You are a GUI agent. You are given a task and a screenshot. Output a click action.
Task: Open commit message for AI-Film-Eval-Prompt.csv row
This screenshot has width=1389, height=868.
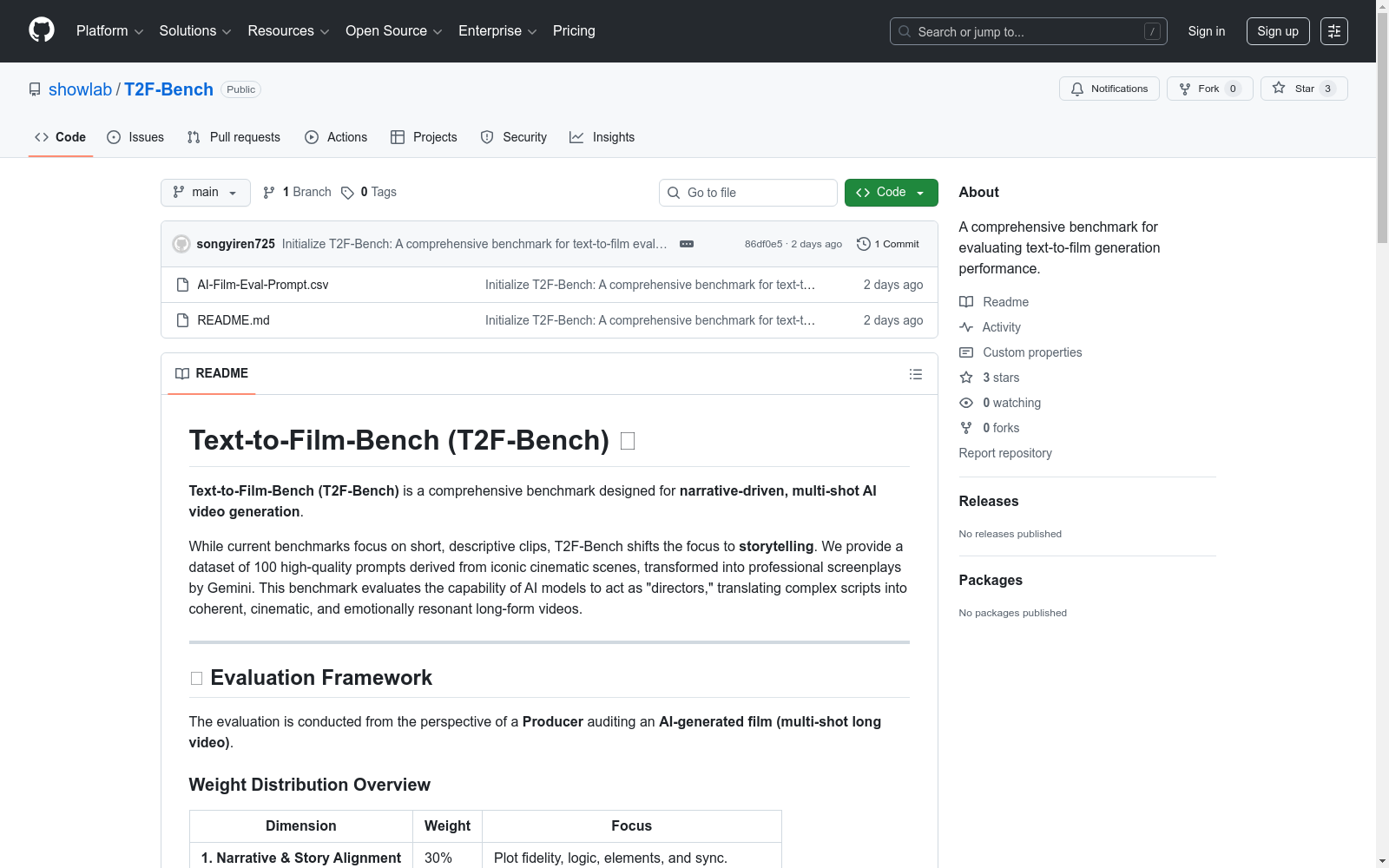coord(650,285)
